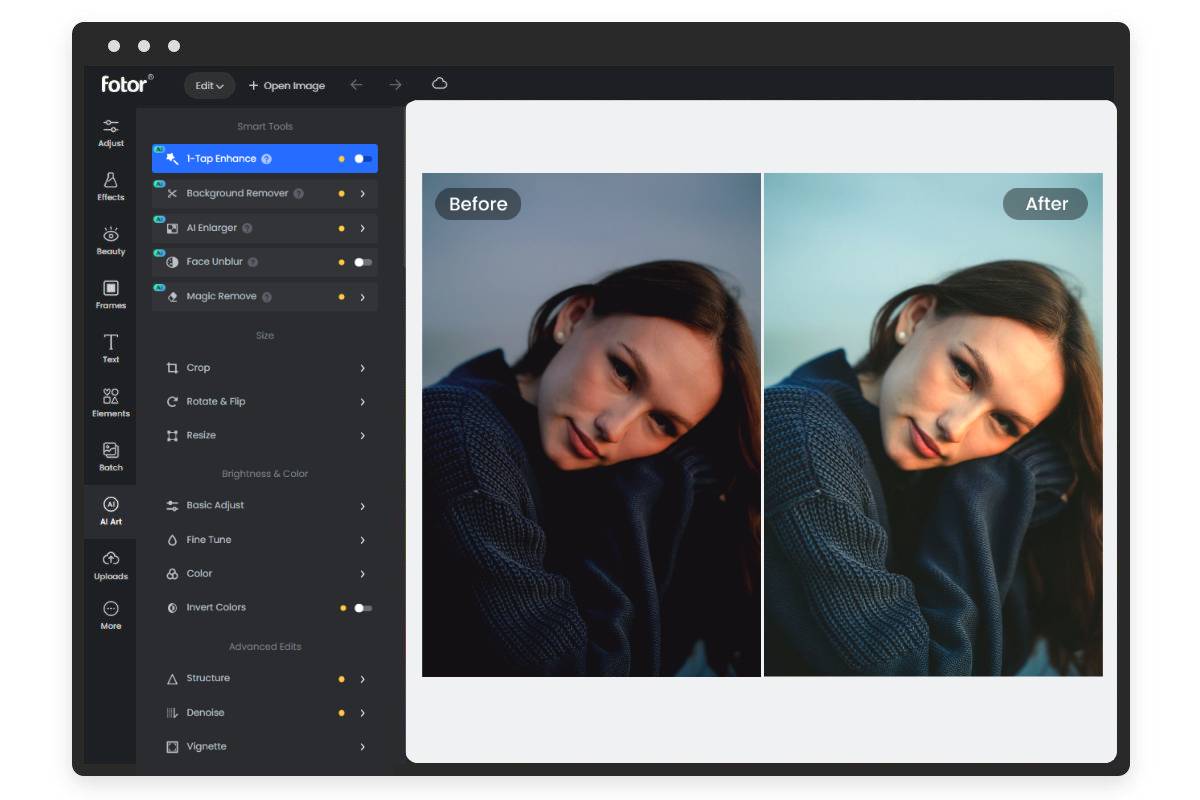Open the Adjust sidebar panel

point(111,133)
